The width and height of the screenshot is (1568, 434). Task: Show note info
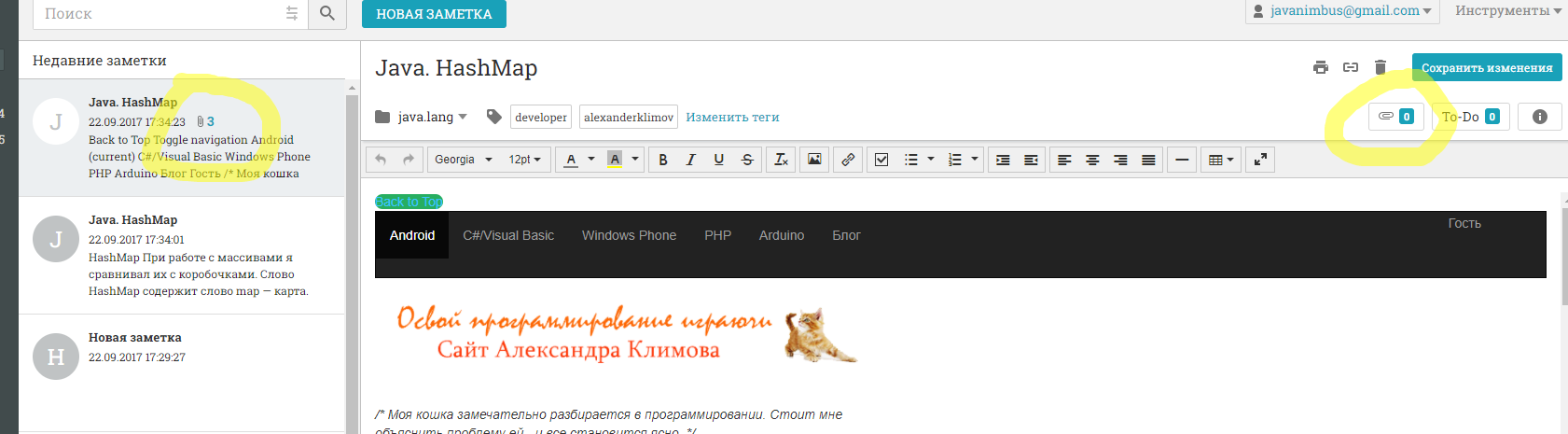coord(1540,117)
